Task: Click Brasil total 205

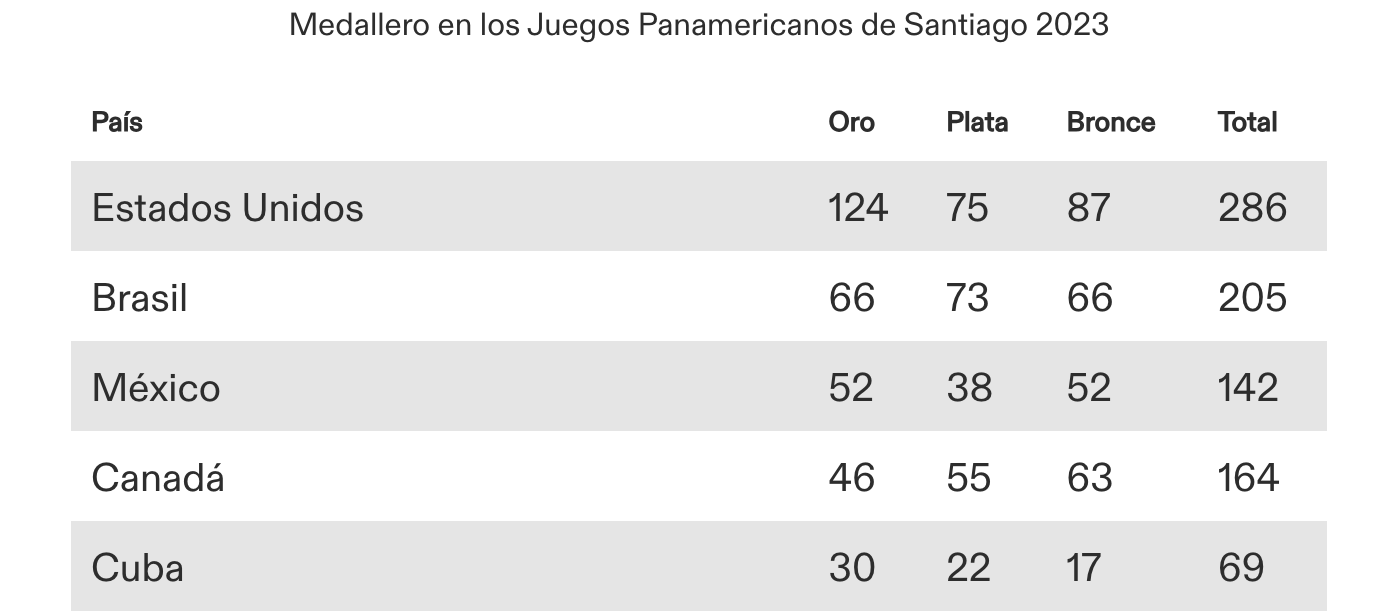Action: click(1252, 297)
